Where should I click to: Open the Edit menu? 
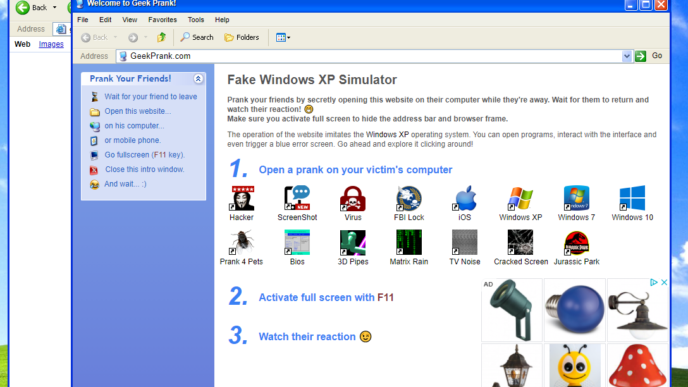pos(105,20)
